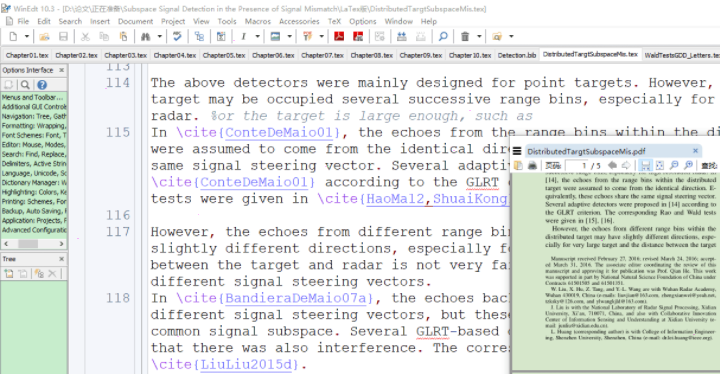Expand the Find binoculars dropdown arrow

coord(159,36)
